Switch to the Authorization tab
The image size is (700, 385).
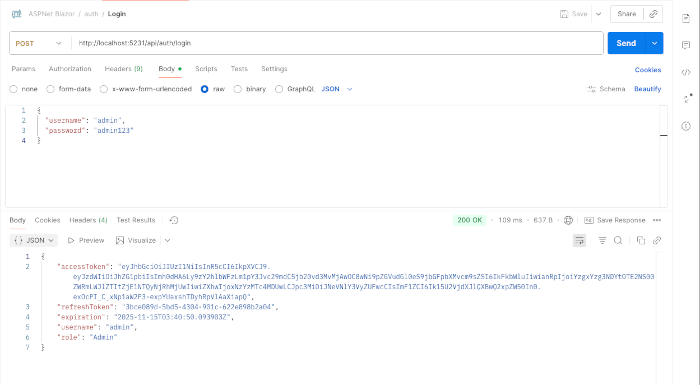70,69
